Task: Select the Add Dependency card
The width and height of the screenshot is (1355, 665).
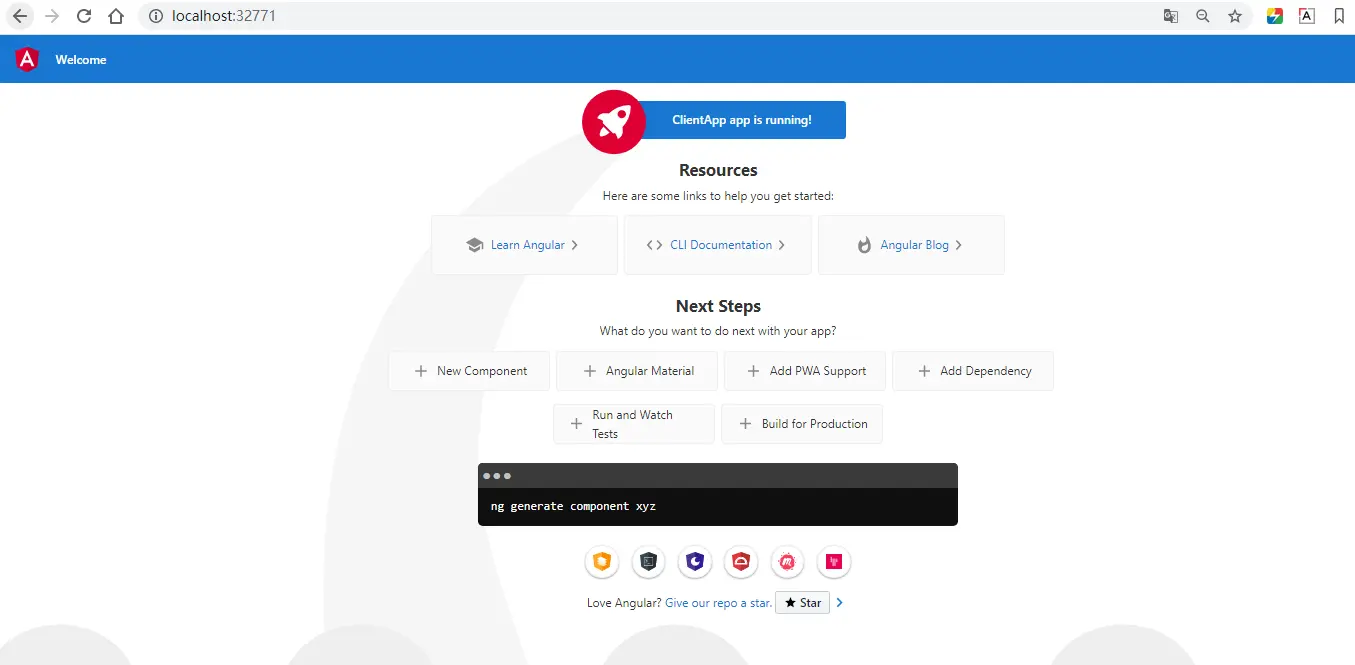Action: tap(973, 371)
